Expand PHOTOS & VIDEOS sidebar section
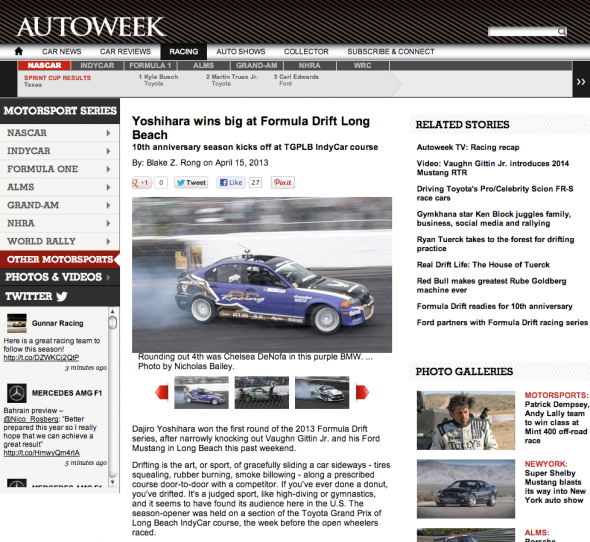The image size is (590, 542). click(x=59, y=277)
